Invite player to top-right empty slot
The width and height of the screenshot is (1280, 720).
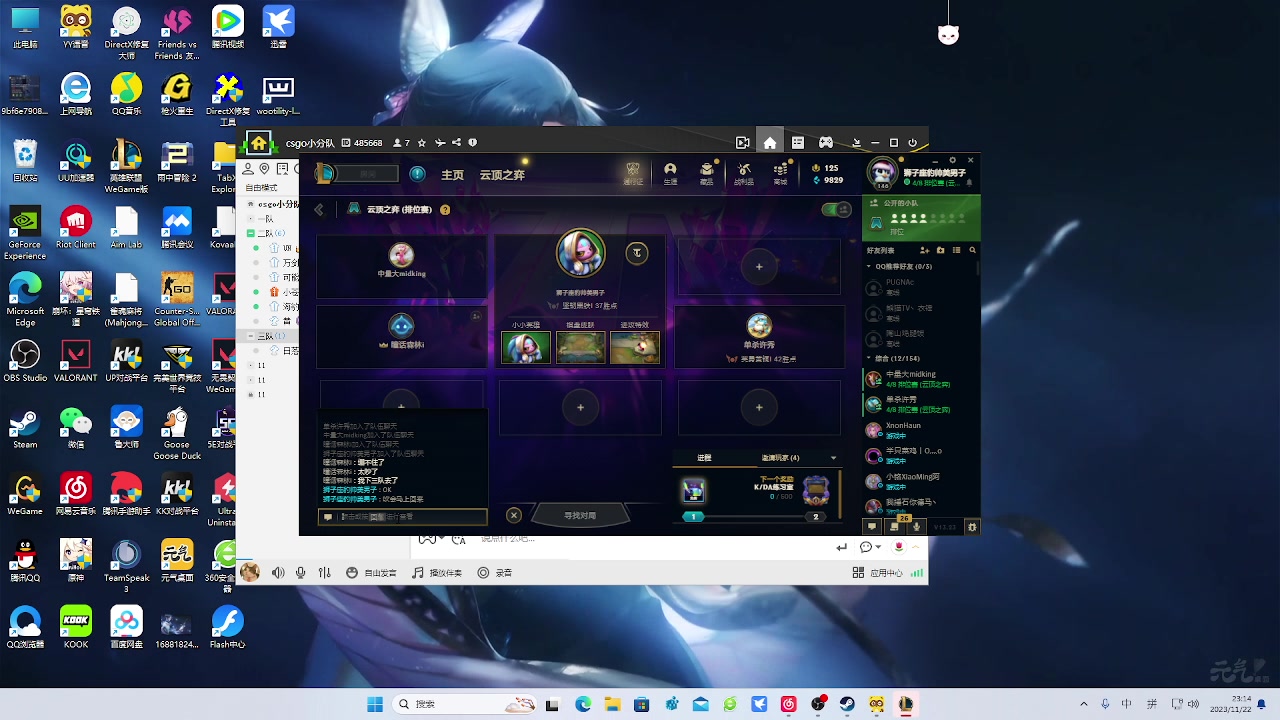click(759, 267)
